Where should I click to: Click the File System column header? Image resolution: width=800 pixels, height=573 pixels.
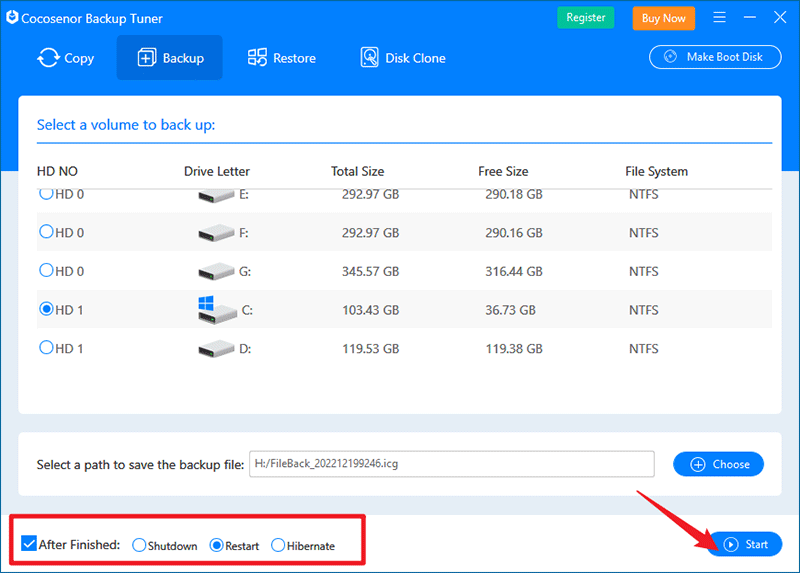657,171
